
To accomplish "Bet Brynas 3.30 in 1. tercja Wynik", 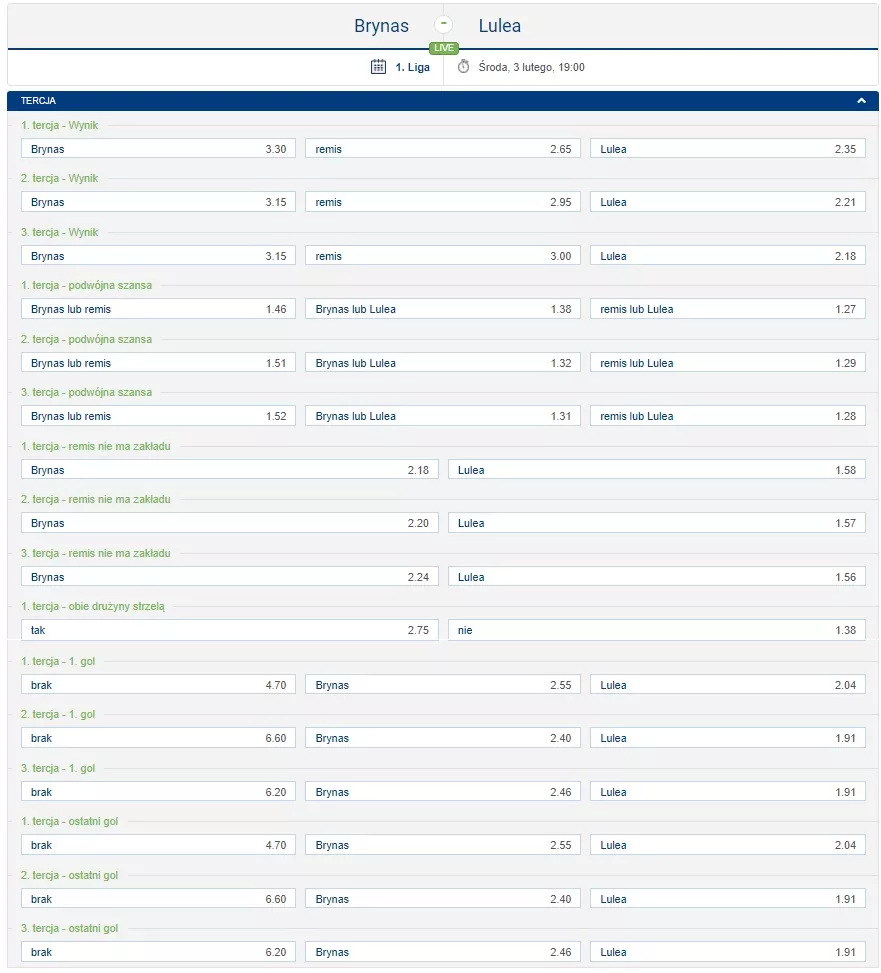I will point(158,149).
